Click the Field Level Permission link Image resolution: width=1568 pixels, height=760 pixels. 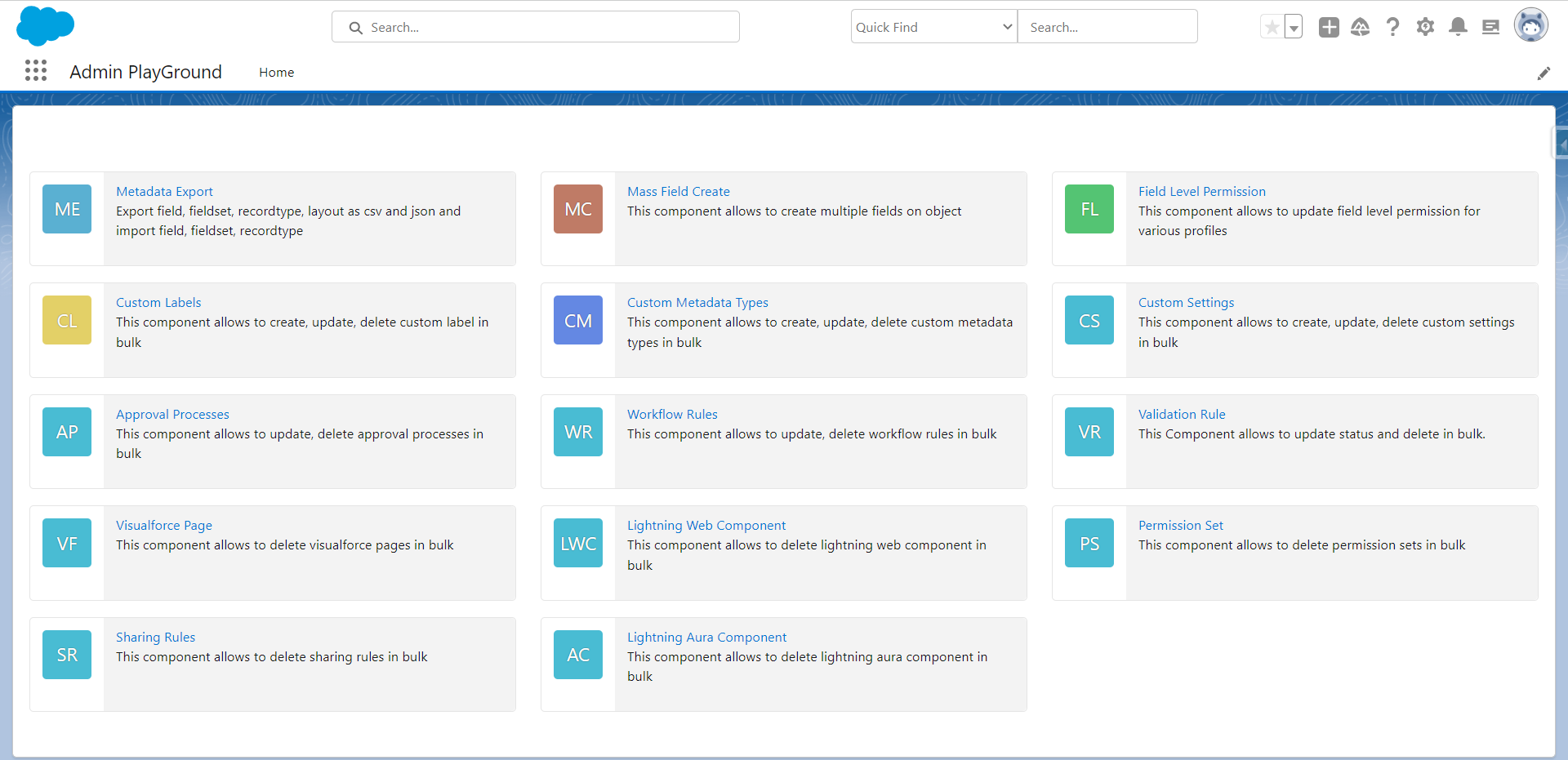click(1201, 192)
